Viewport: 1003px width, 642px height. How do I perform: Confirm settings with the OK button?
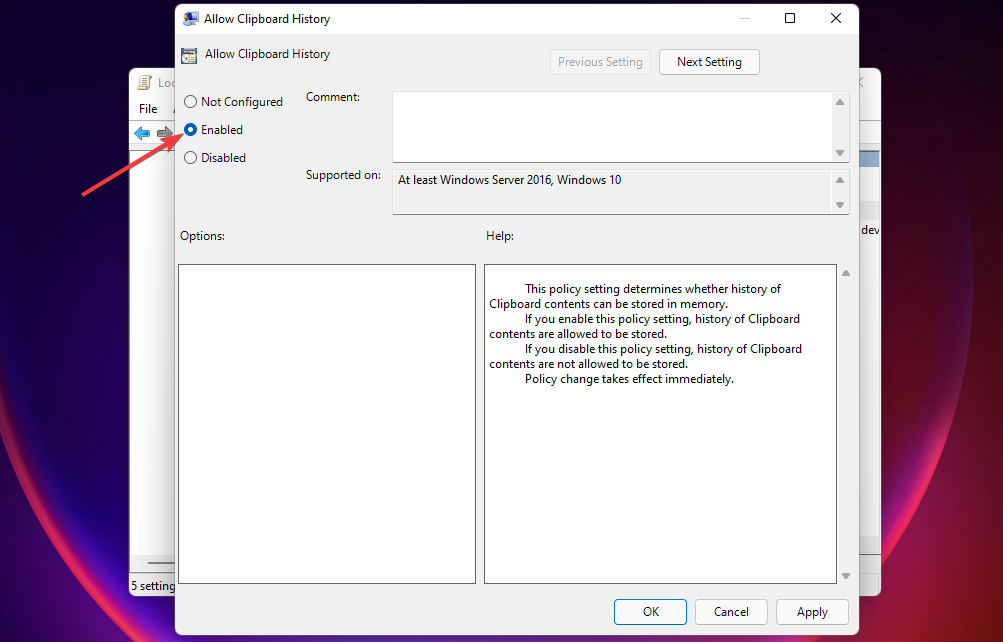pyautogui.click(x=650, y=611)
